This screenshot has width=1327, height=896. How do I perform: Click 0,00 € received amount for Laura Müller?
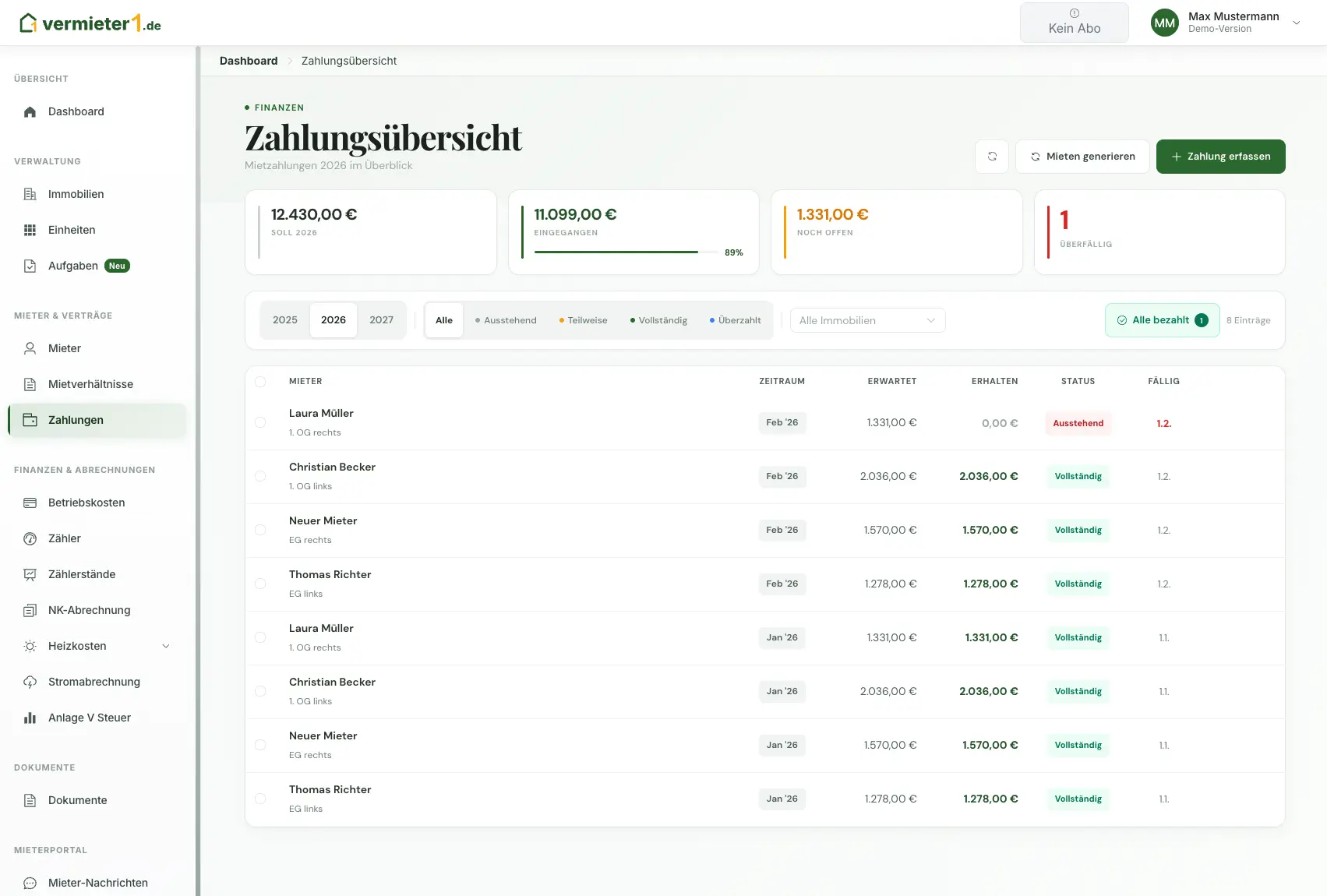pos(1000,423)
